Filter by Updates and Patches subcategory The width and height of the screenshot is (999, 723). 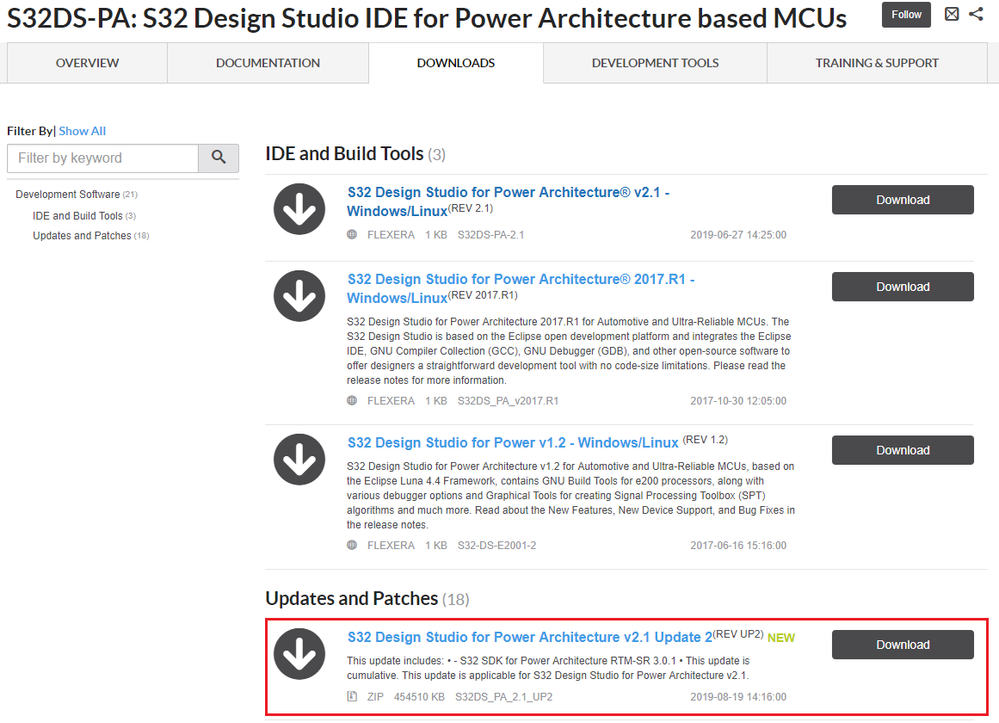point(90,236)
